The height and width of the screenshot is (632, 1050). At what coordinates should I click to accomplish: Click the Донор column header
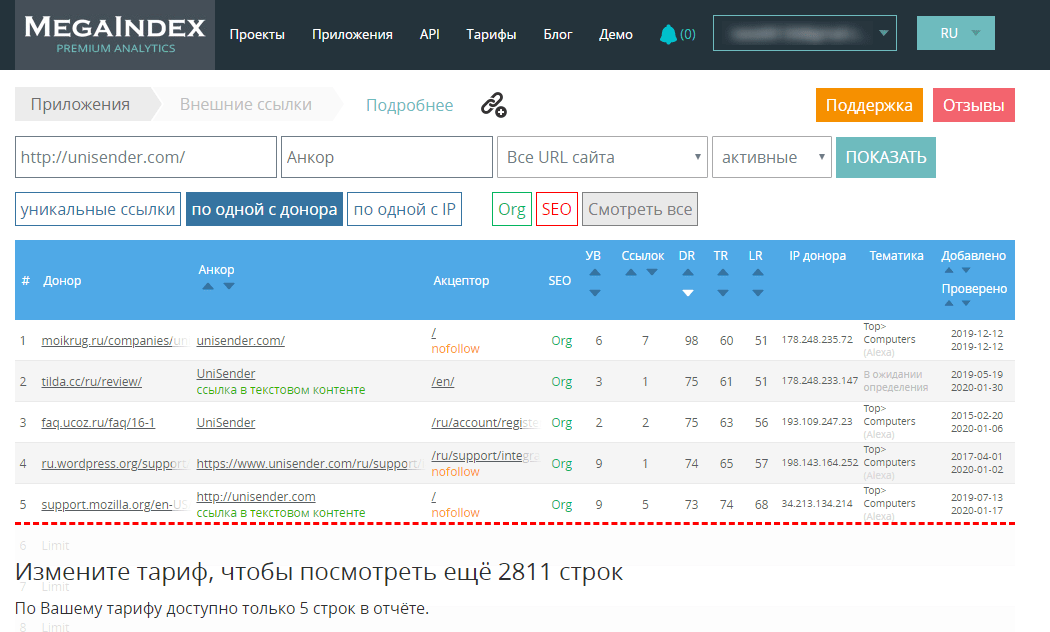pos(62,281)
